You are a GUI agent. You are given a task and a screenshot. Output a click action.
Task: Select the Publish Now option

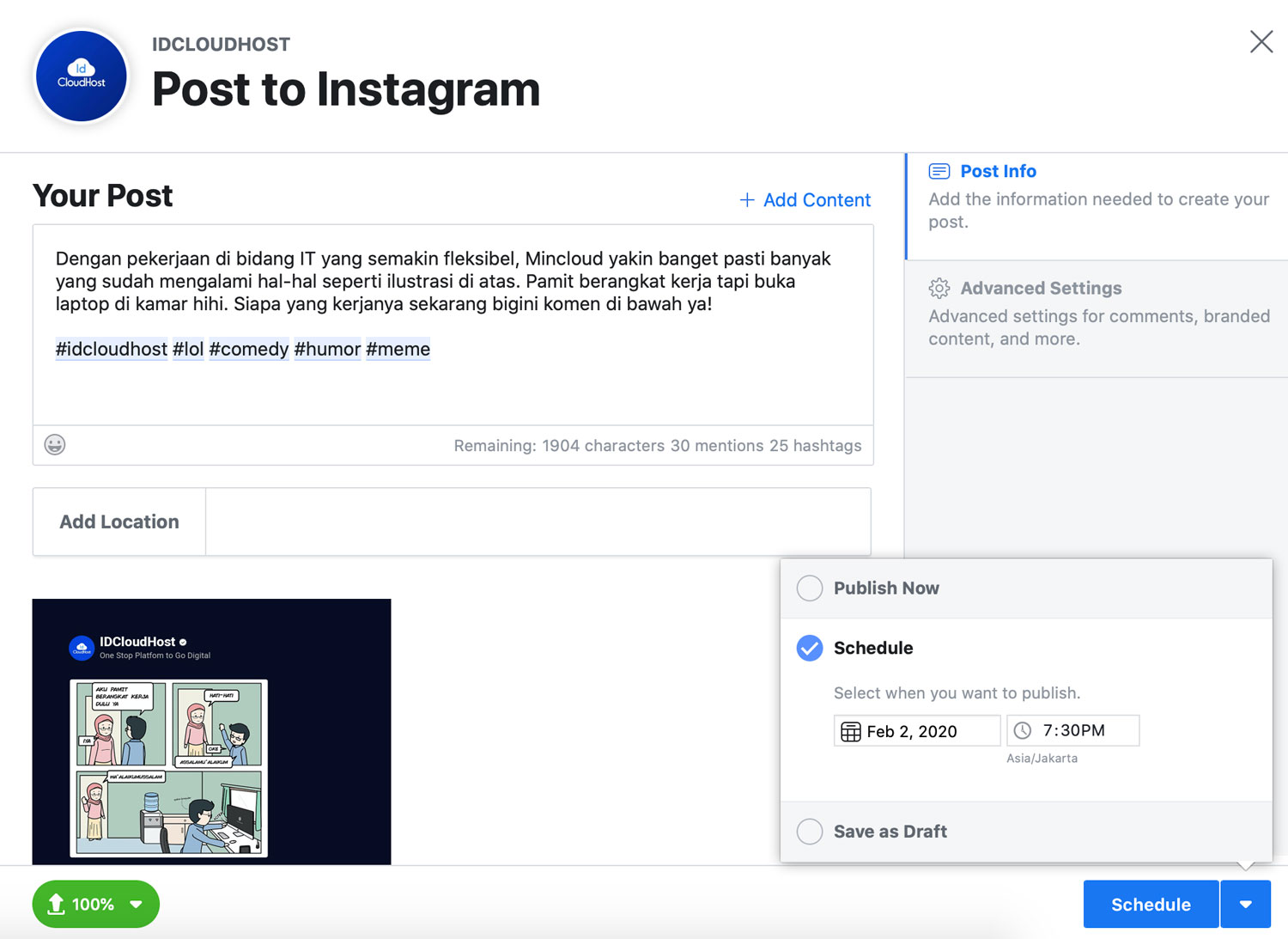tap(809, 588)
